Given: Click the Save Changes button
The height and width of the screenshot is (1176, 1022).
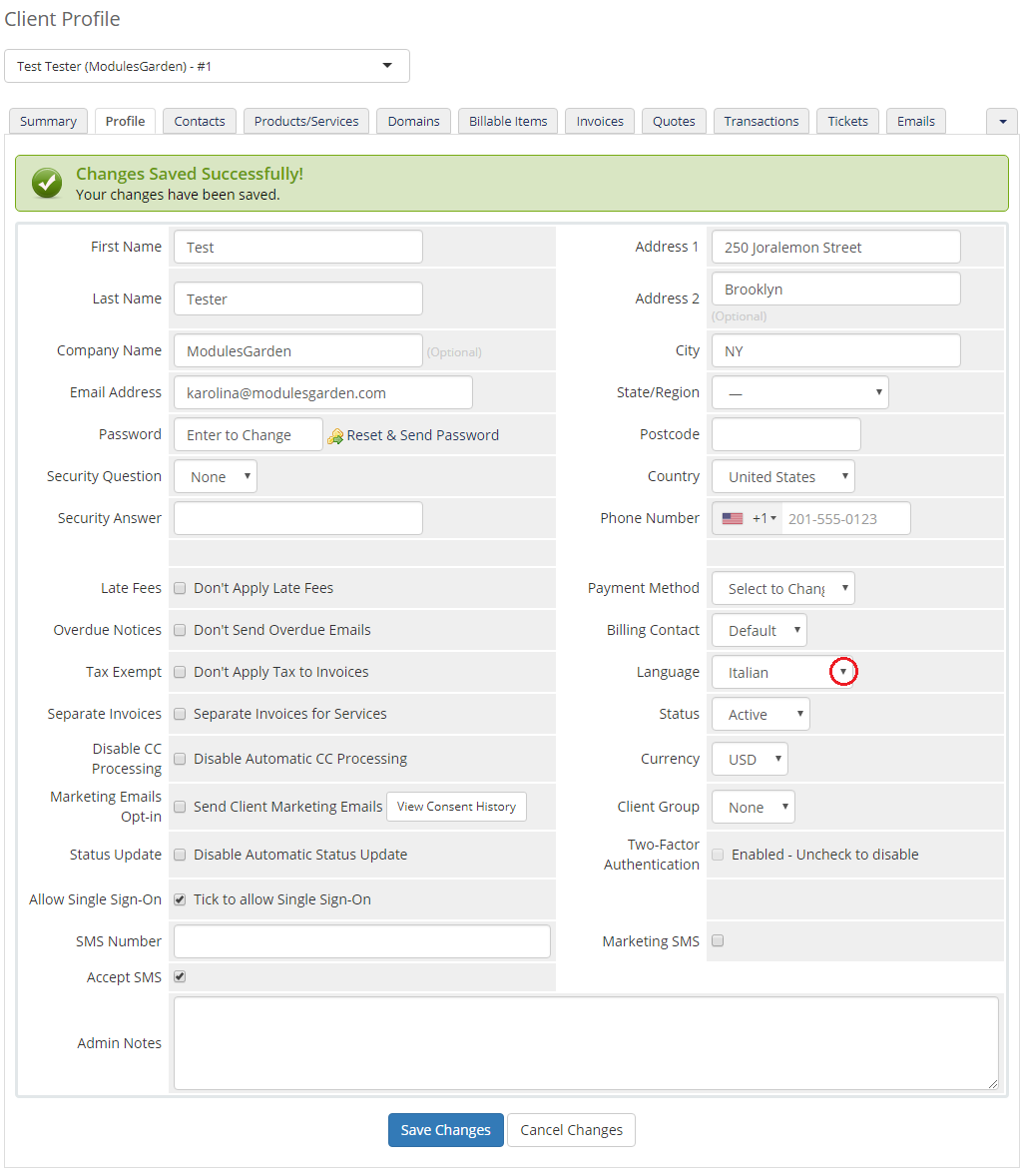Looking at the screenshot, I should pyautogui.click(x=445, y=1130).
